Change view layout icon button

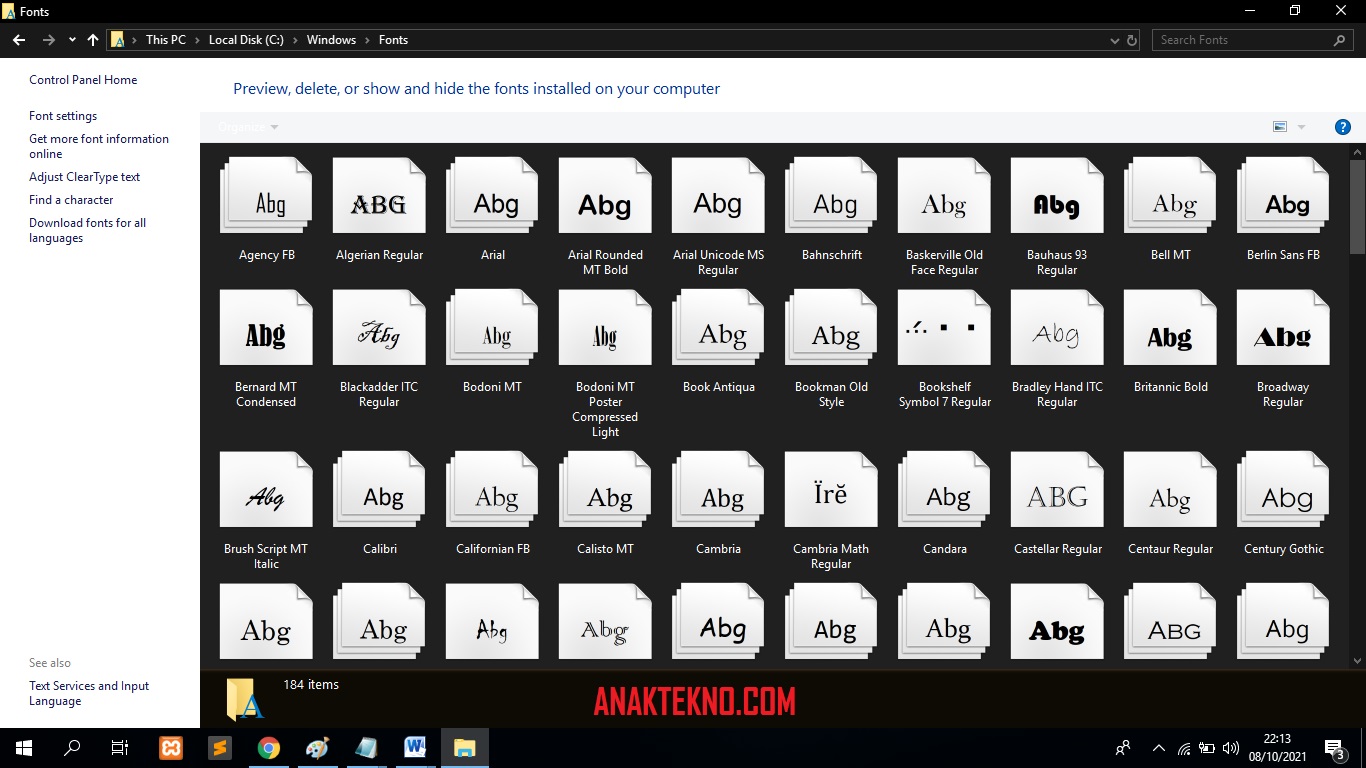1279,127
